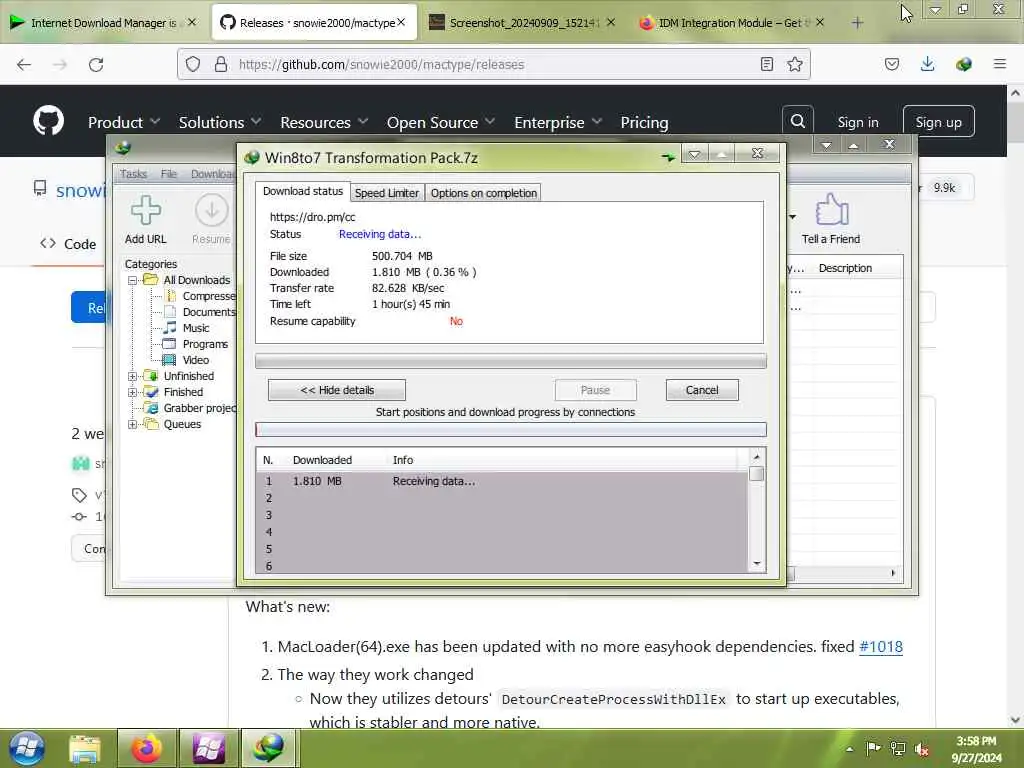1024x768 pixels.
Task: Select Download status tab
Action: (302, 191)
